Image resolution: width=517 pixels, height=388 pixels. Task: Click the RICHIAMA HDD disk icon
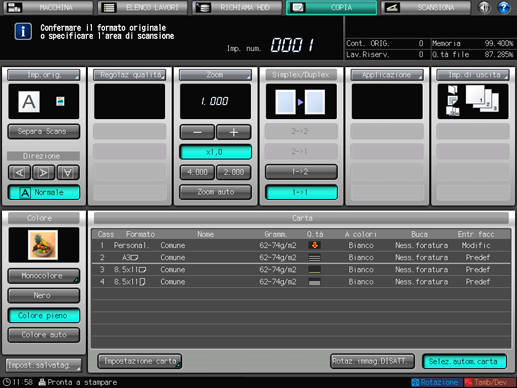203,7
